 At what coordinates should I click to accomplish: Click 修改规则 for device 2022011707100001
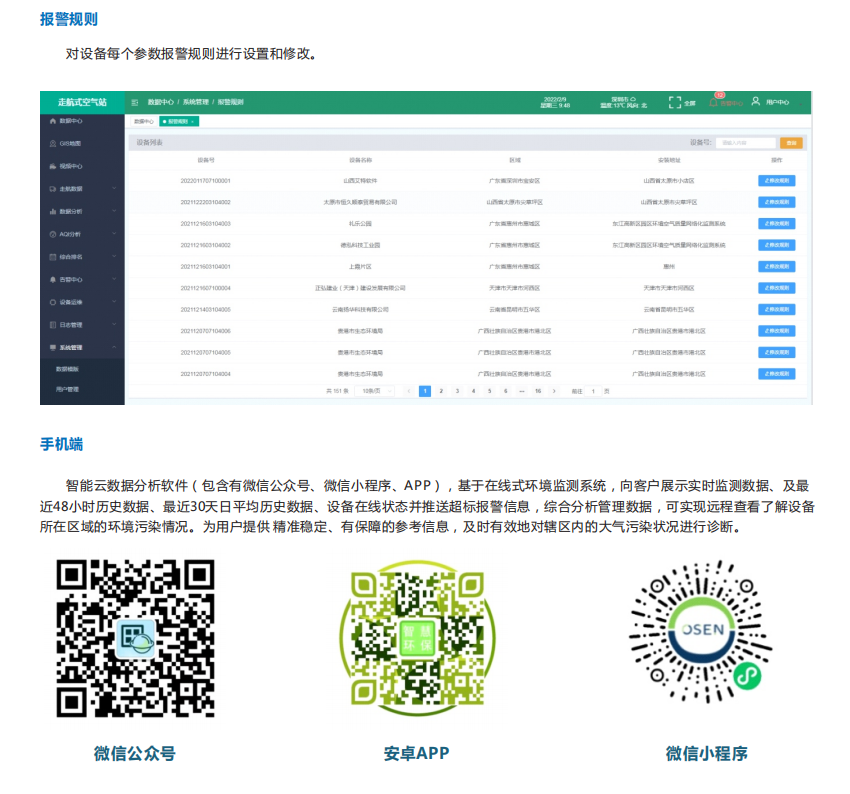coord(777,180)
